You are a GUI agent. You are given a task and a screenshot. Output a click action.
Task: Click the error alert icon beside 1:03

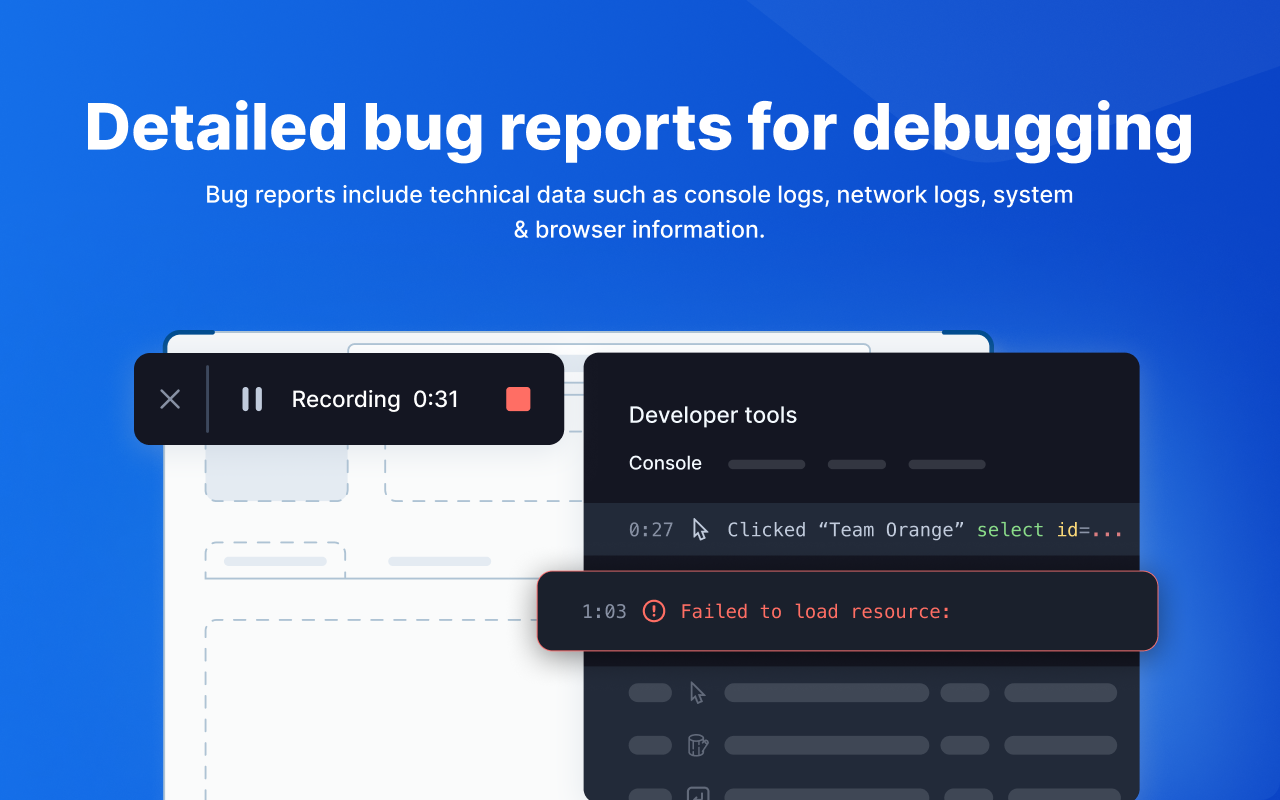[x=654, y=611]
